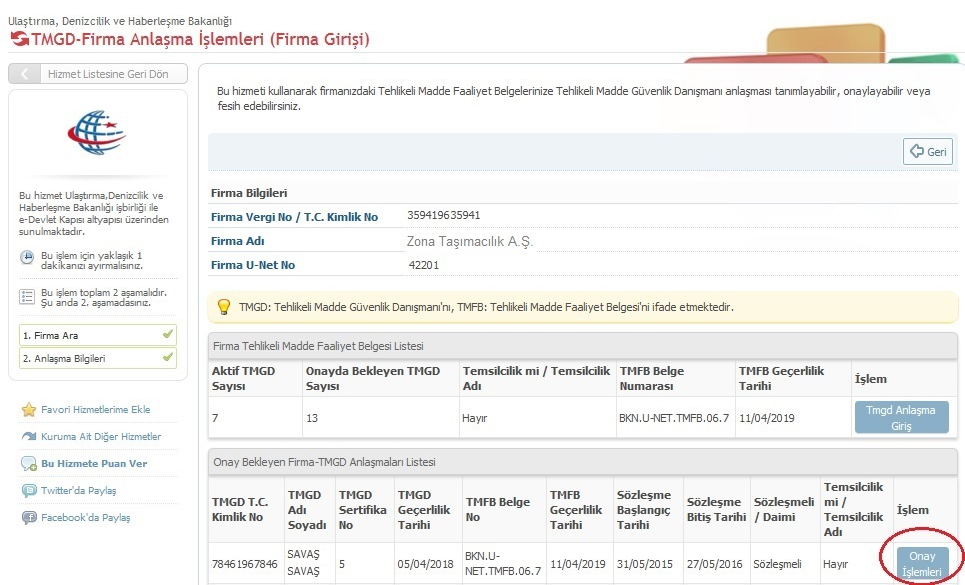Image resolution: width=965 pixels, height=585 pixels.
Task: Click Firma Tehlikeli Madde Faaliyet Belgesi Listesi heading
Action: 318,346
